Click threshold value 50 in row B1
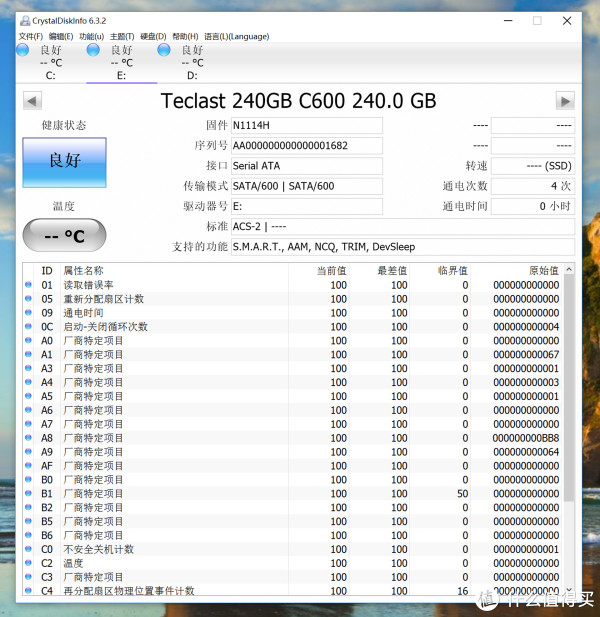 pyautogui.click(x=463, y=493)
